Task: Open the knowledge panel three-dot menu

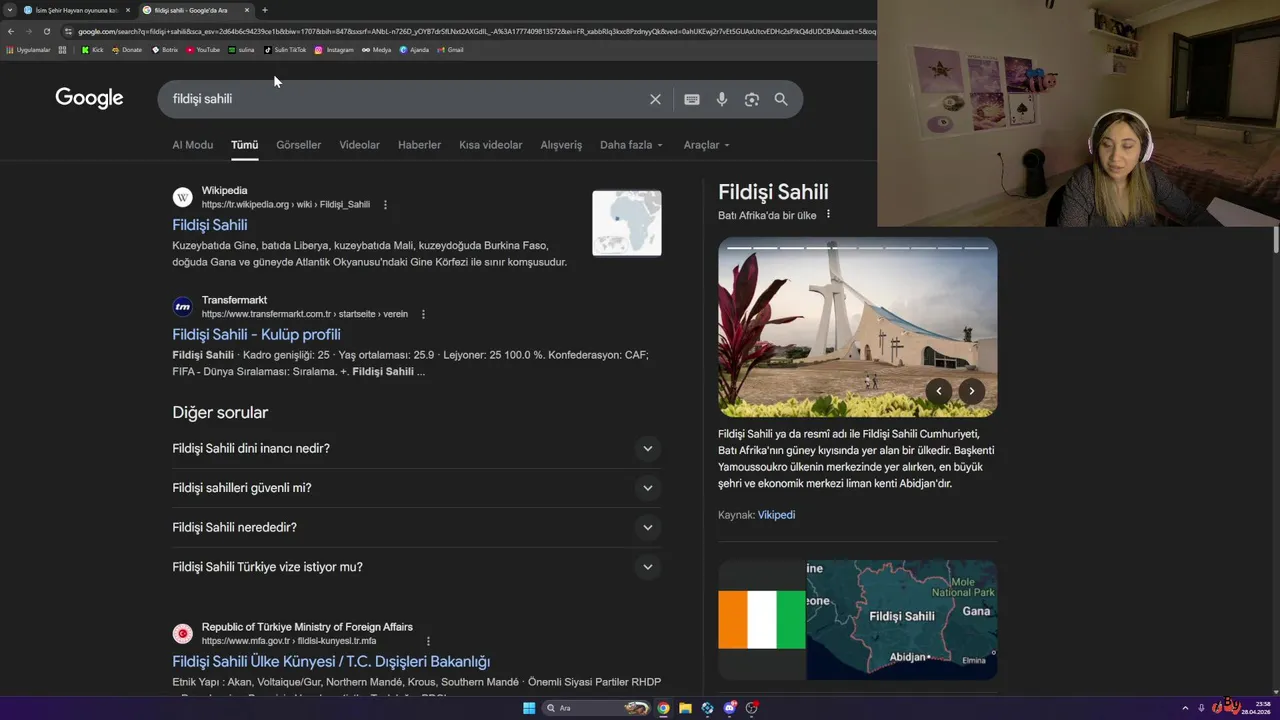Action: 828,215
